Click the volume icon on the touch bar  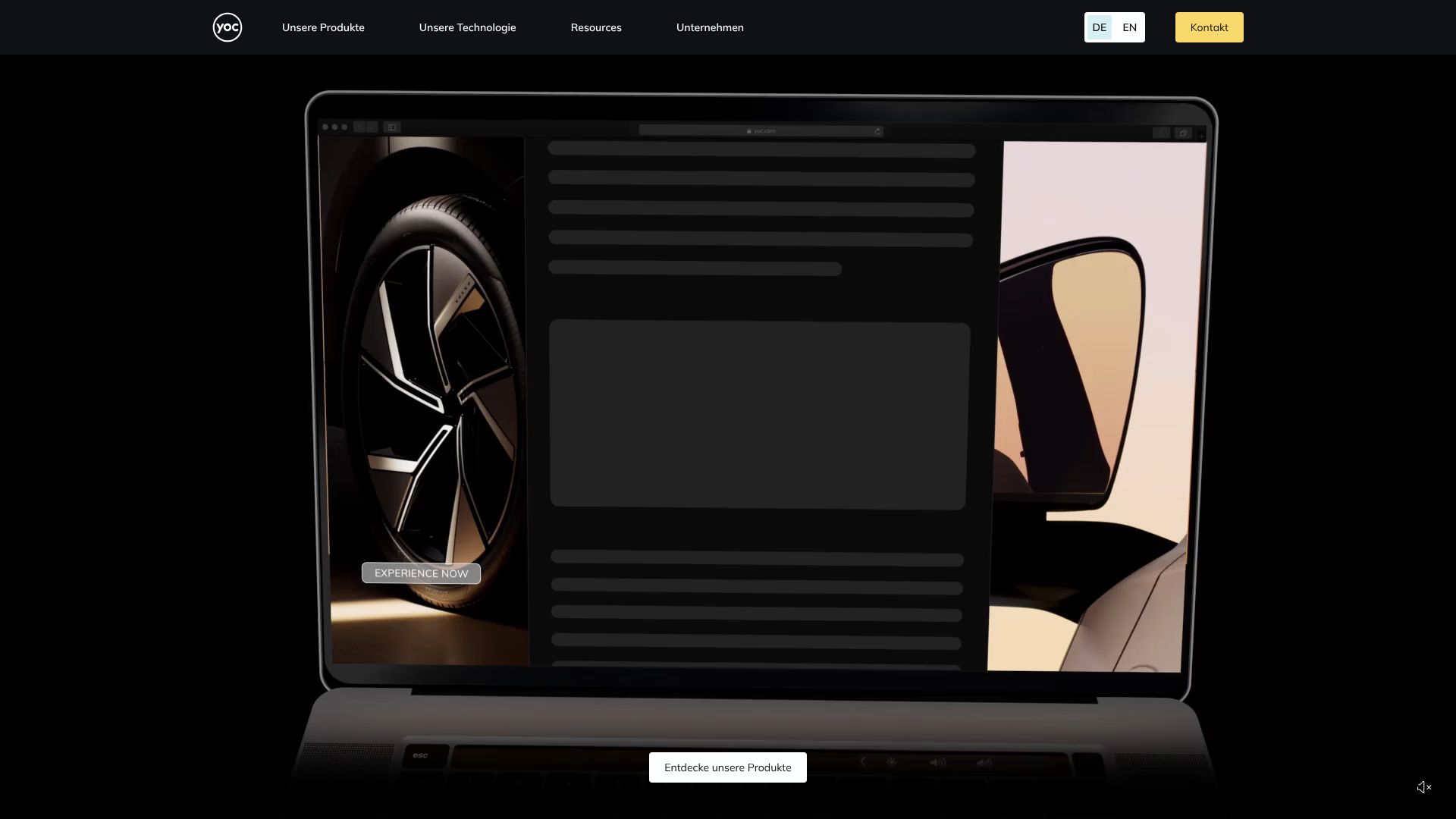(937, 763)
